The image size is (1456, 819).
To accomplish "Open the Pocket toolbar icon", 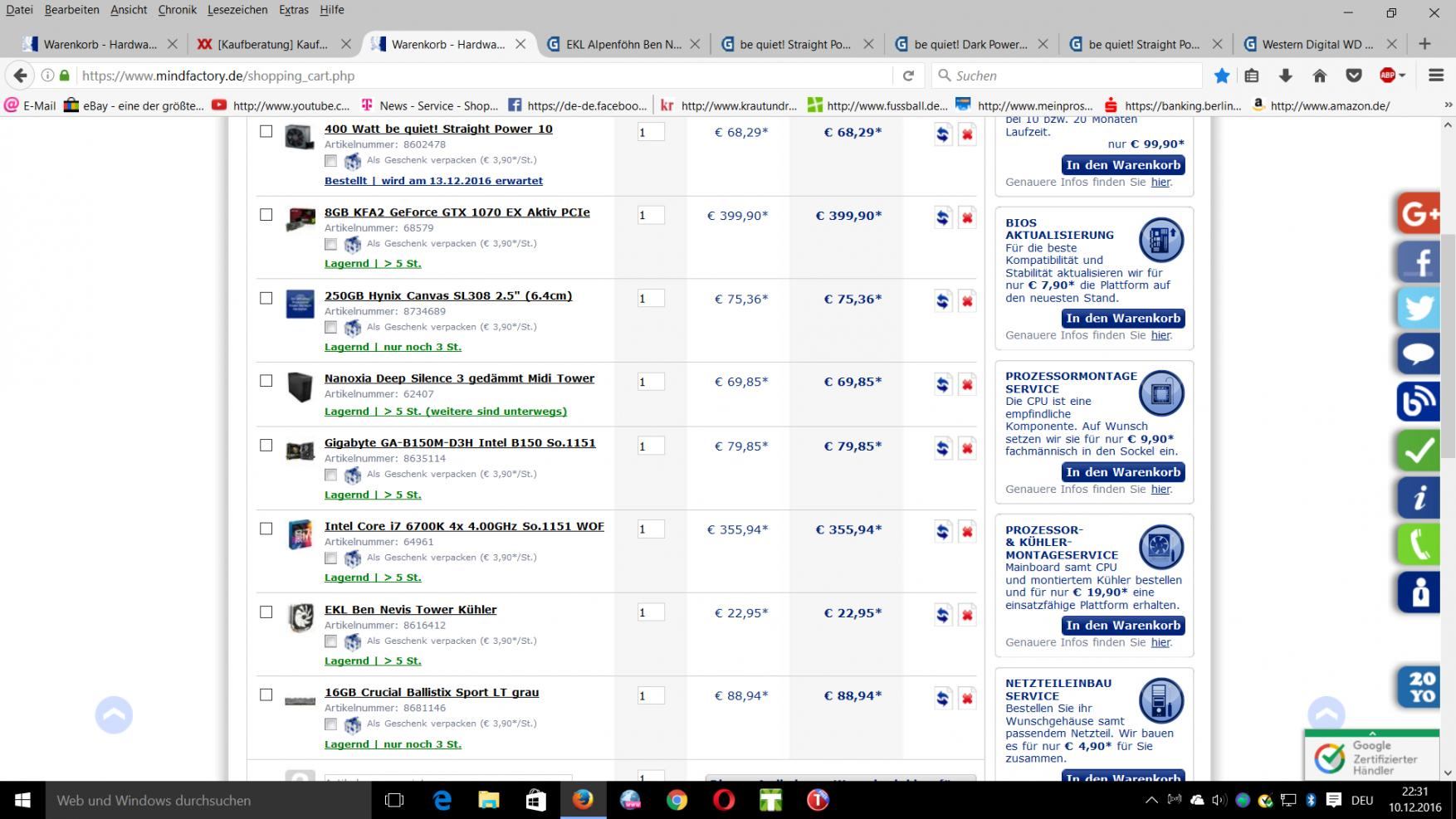I will (x=1354, y=76).
